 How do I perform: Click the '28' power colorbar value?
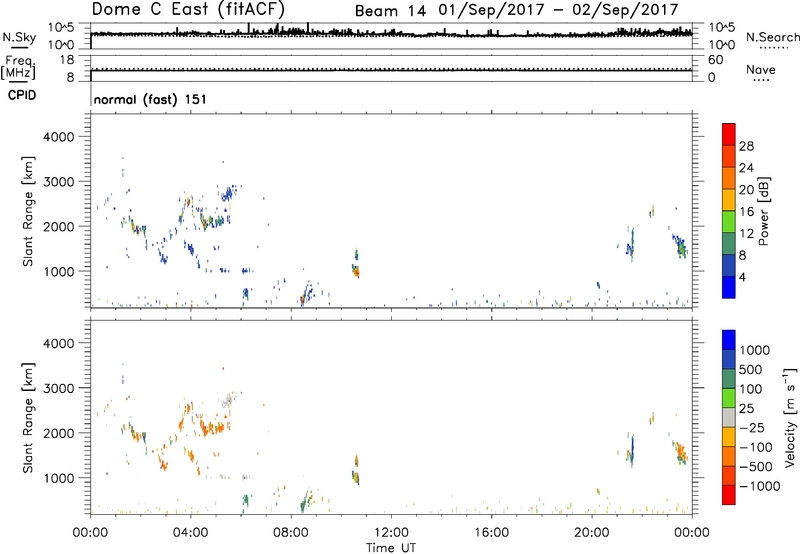pos(746,146)
